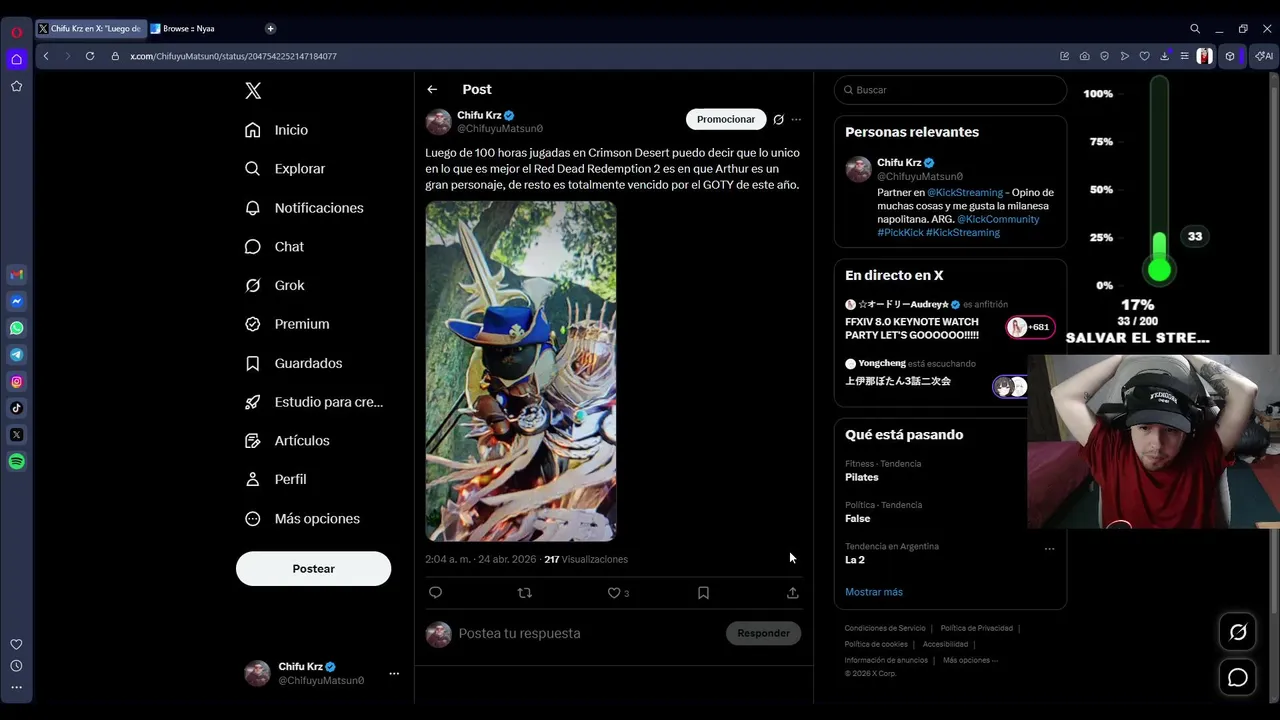Open the snapshot camera tool
The height and width of the screenshot is (720, 1280).
pos(1085,56)
